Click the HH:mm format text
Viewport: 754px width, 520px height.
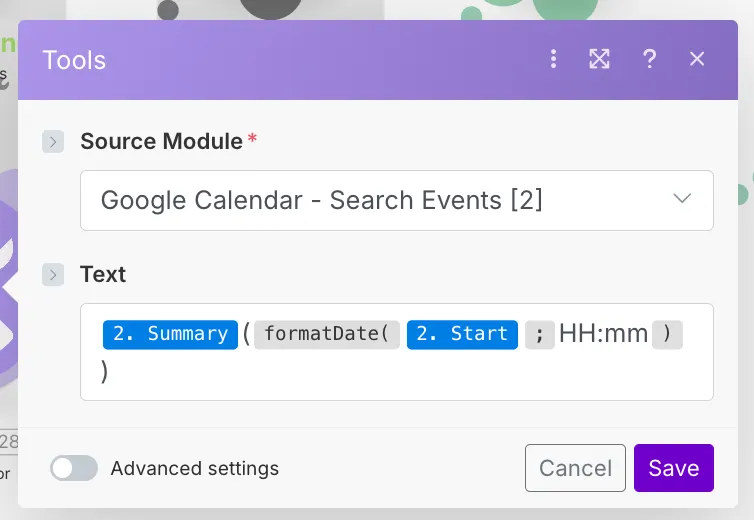click(x=604, y=334)
